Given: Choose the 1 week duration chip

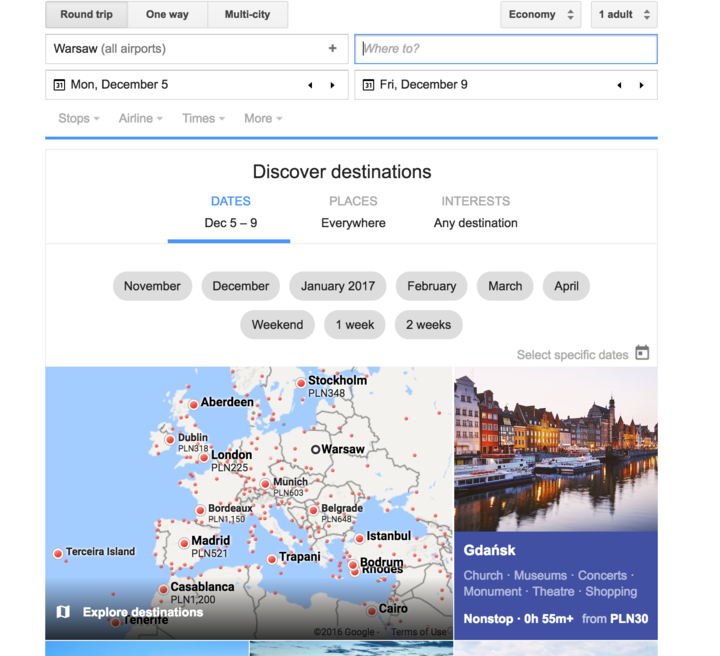Looking at the screenshot, I should pos(354,325).
